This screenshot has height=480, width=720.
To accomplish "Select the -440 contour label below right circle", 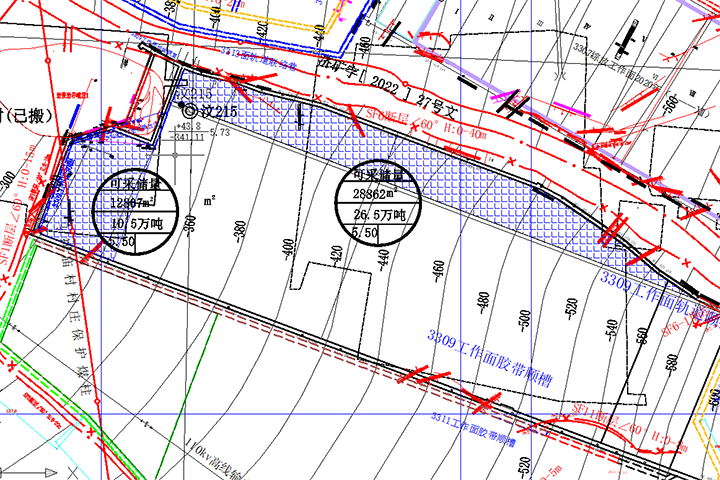I will pos(385,260).
